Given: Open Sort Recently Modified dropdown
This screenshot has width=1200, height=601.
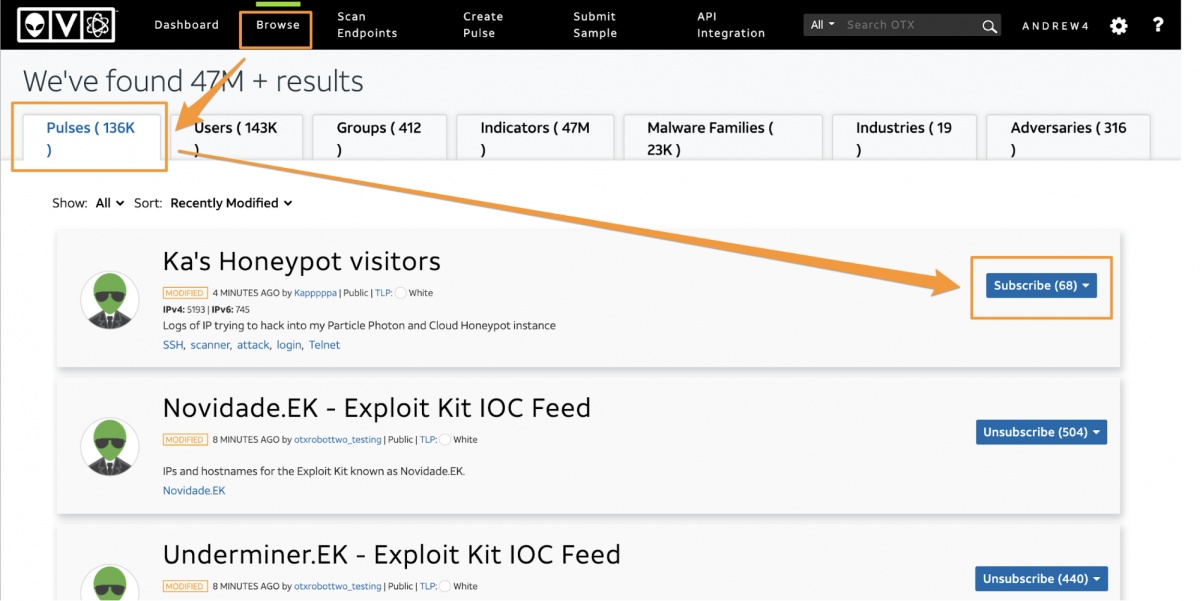Looking at the screenshot, I should pos(231,203).
